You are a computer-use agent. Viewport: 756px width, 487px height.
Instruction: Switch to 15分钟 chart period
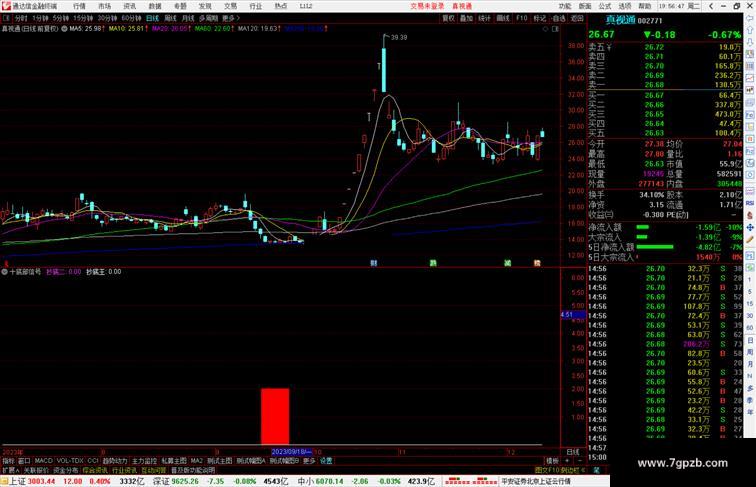(83, 18)
